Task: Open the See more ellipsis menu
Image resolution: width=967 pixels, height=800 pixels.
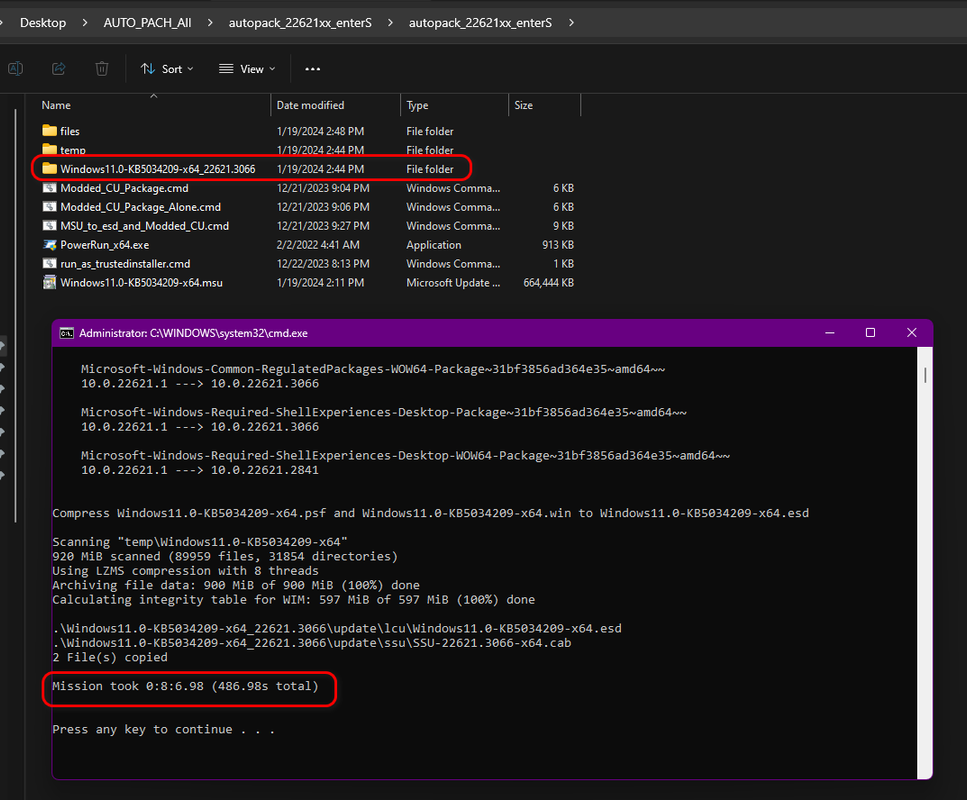Action: 313,69
